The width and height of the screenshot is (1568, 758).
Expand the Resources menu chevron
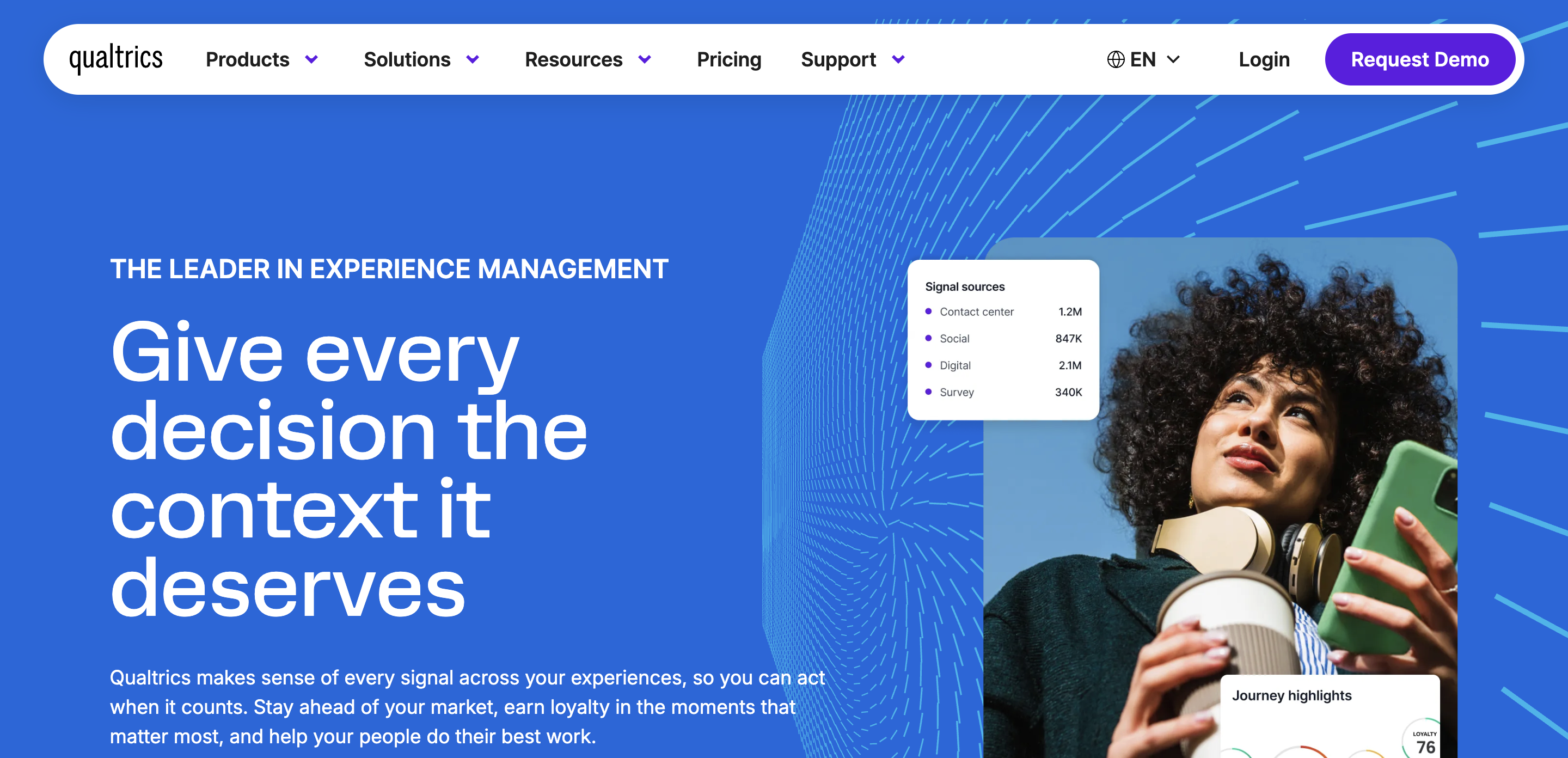pyautogui.click(x=645, y=60)
